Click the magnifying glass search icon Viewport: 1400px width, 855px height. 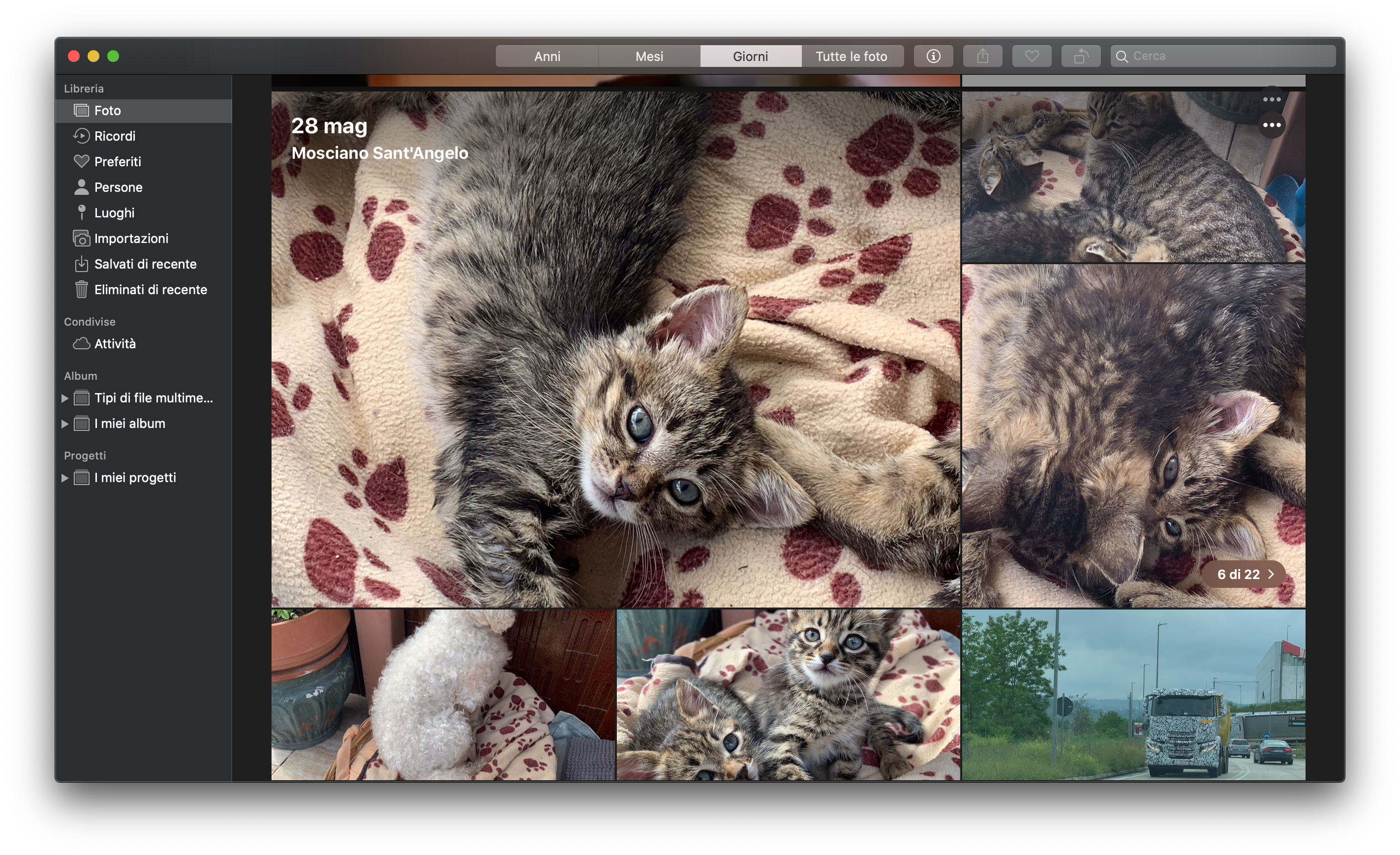[x=1122, y=56]
